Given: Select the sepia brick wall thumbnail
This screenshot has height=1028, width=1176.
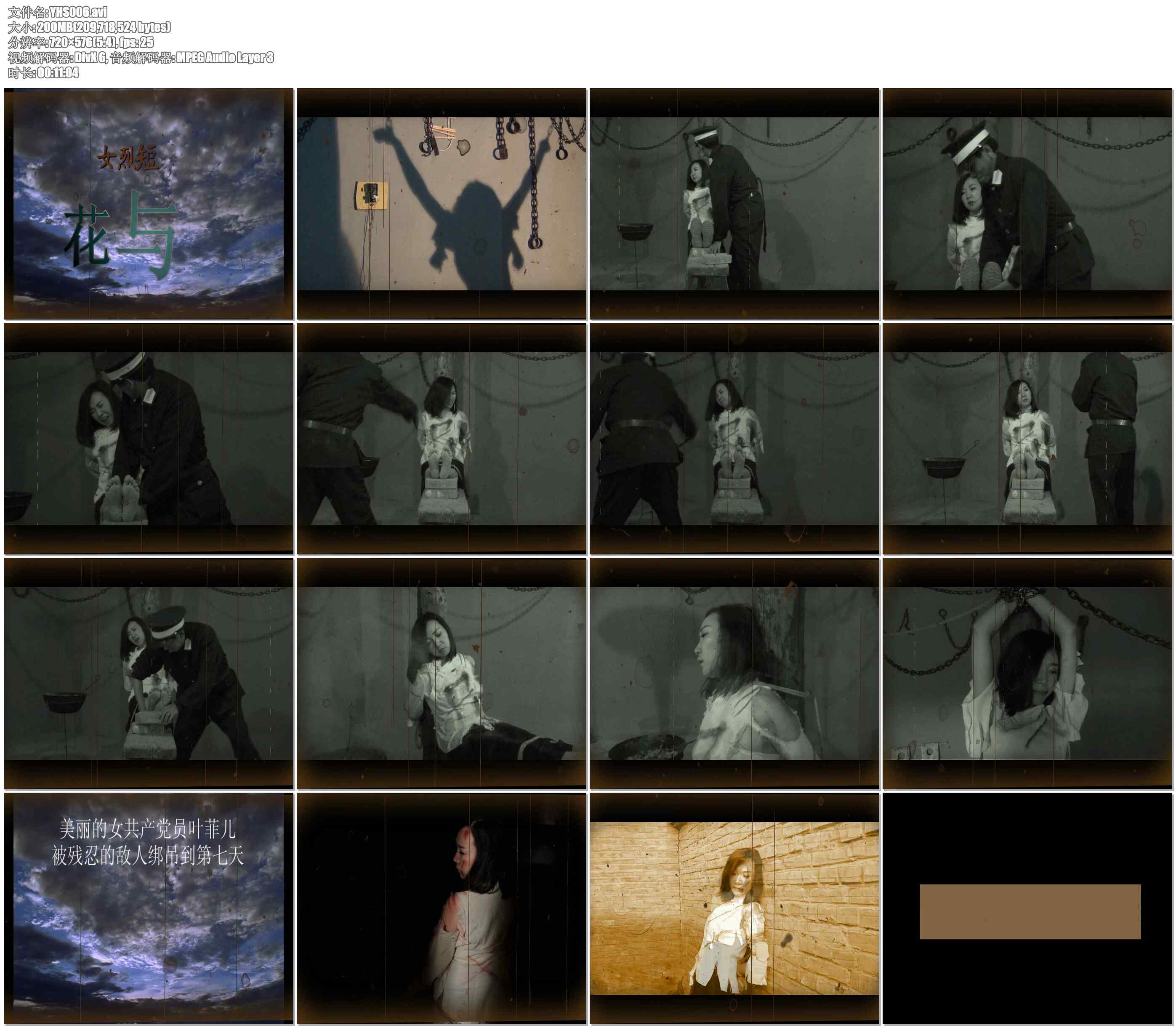Looking at the screenshot, I should tap(734, 909).
